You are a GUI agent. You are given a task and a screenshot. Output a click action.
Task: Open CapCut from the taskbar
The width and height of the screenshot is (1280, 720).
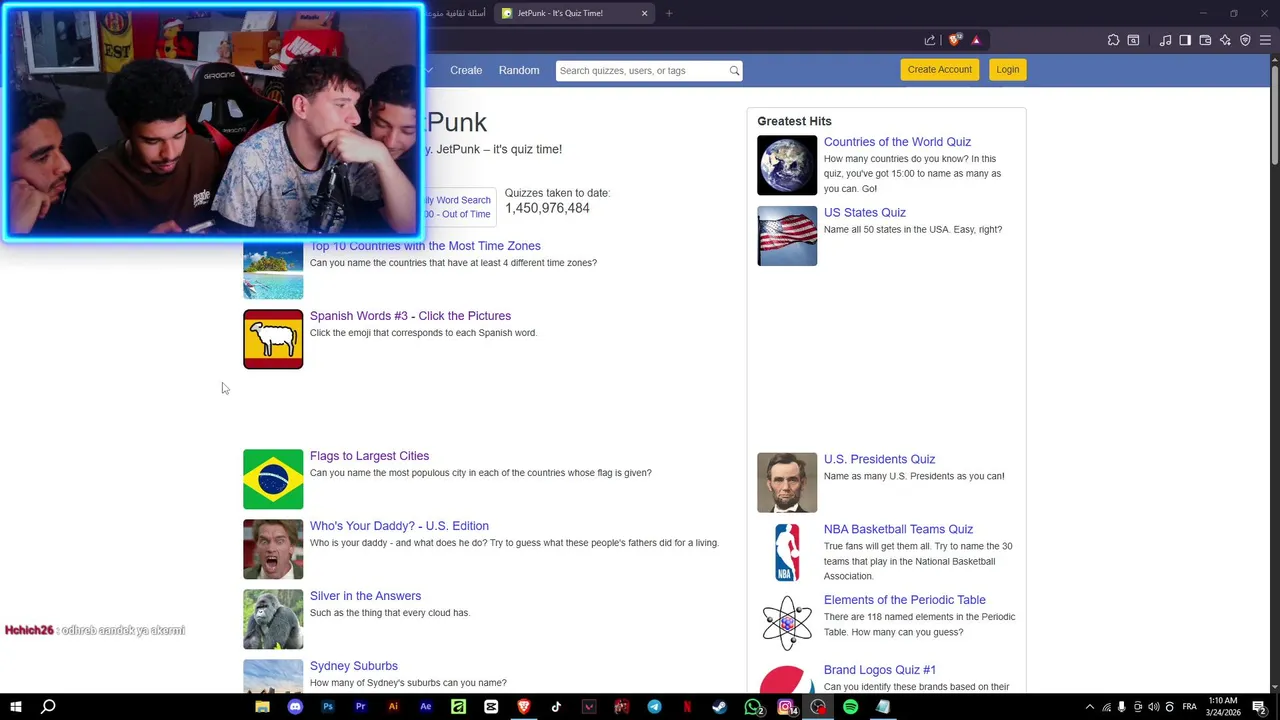[x=491, y=707]
